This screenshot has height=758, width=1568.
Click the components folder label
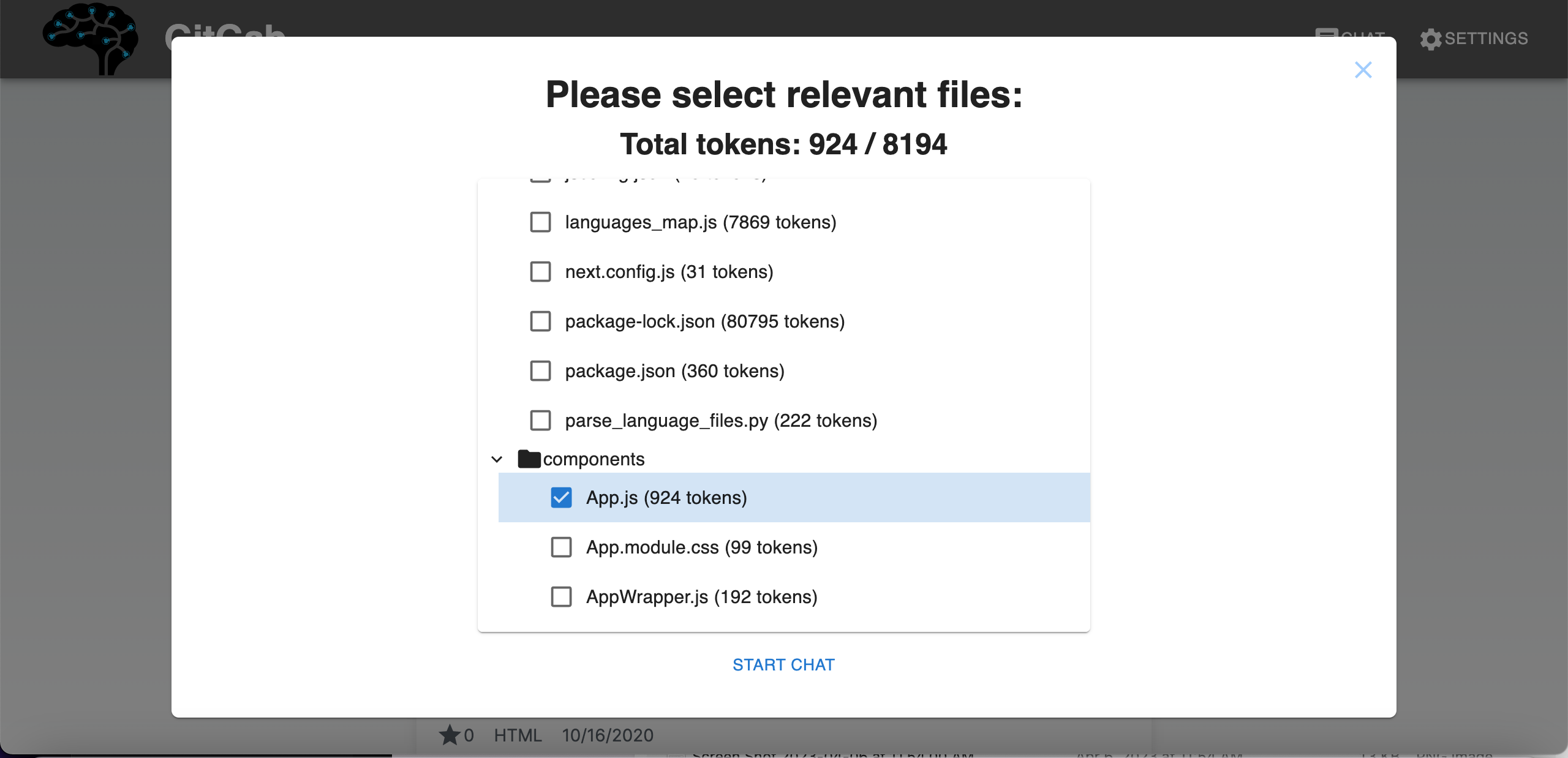tap(594, 459)
